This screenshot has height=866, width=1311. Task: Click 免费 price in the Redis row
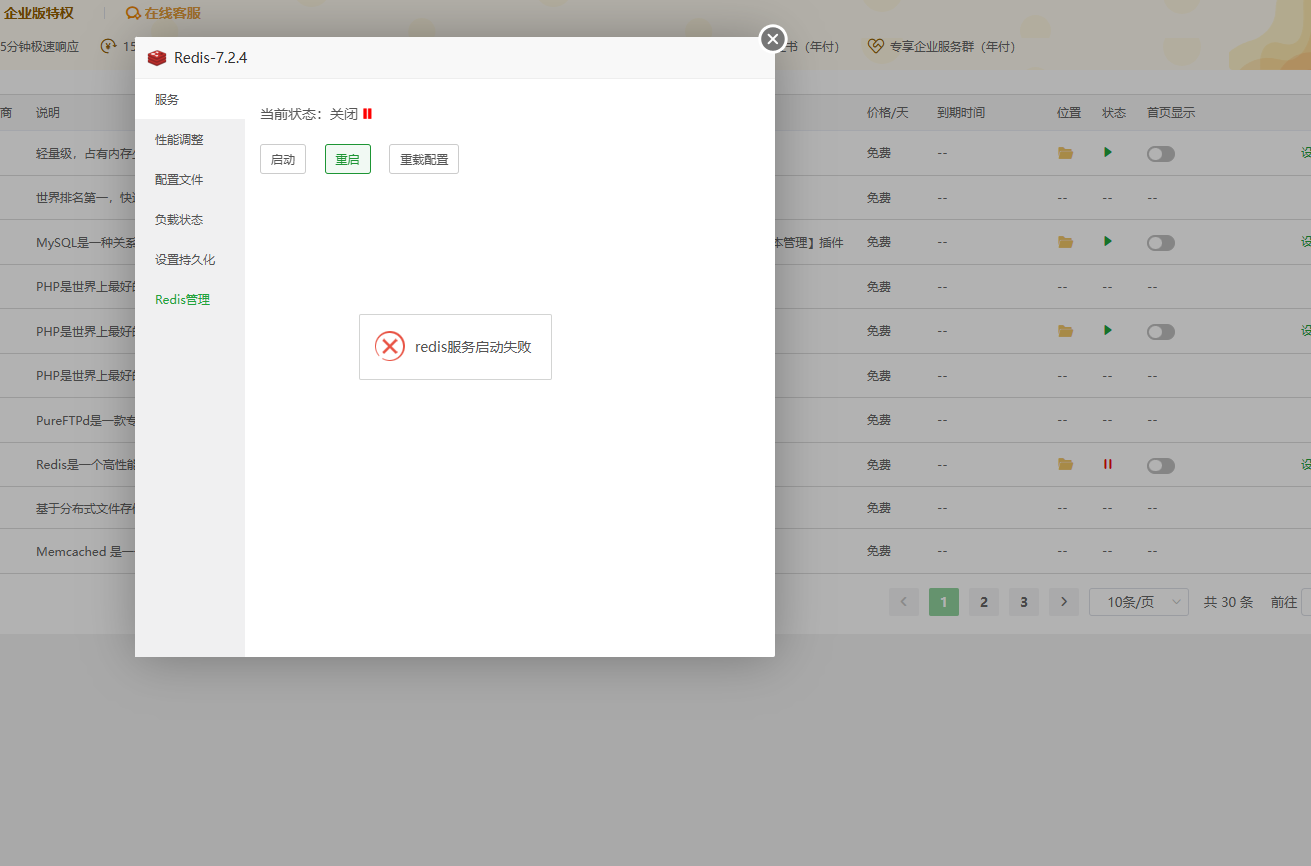pos(879,465)
